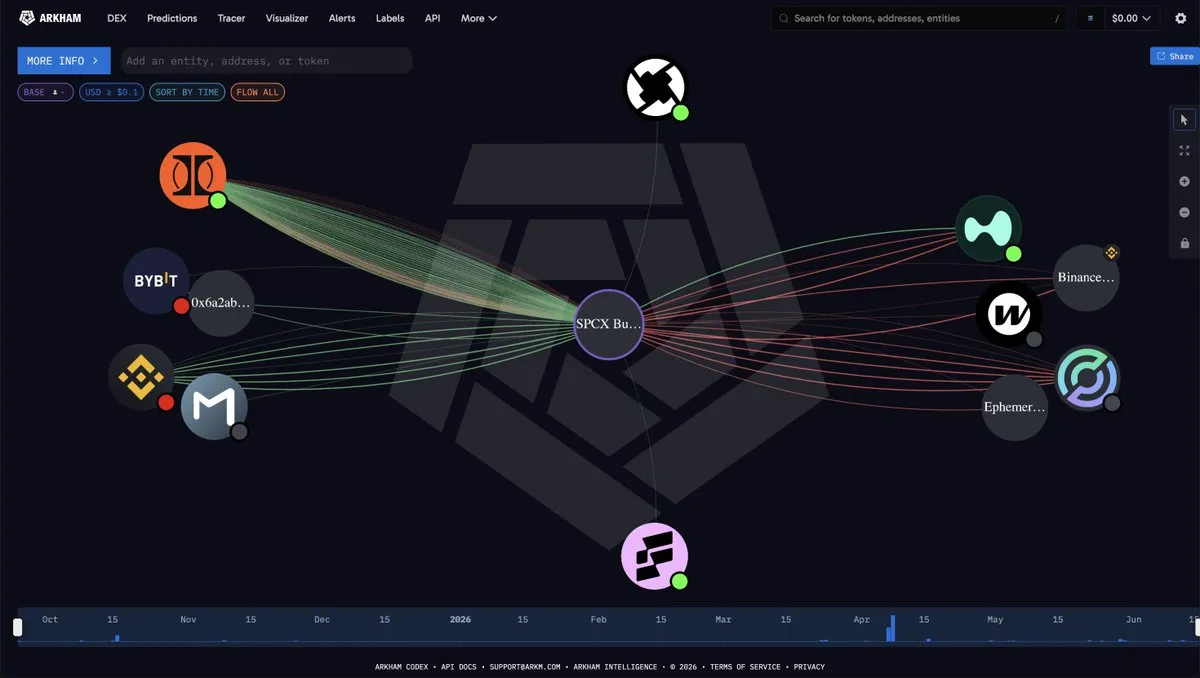Select the Binance... labeled node at right

[1086, 277]
